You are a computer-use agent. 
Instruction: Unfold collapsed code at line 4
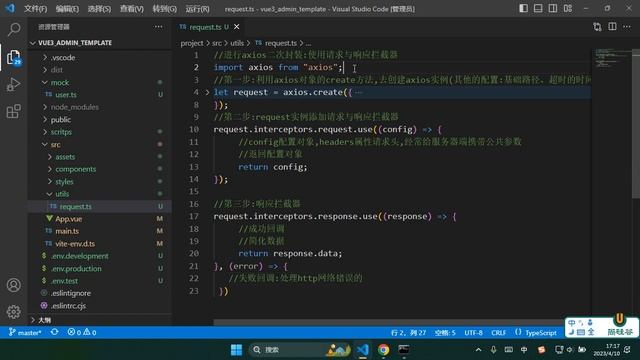point(207,93)
